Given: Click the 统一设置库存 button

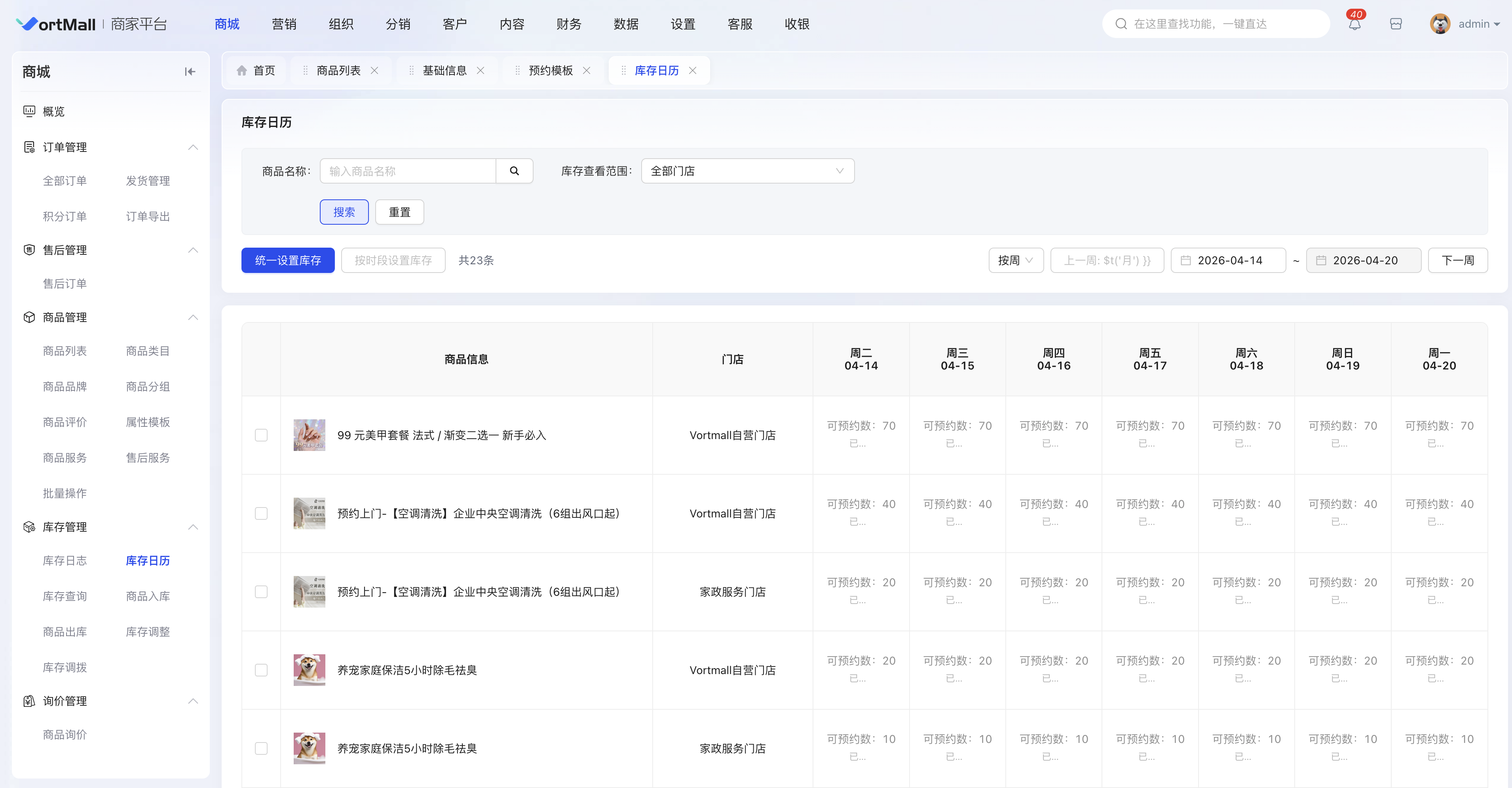Looking at the screenshot, I should [x=288, y=261].
